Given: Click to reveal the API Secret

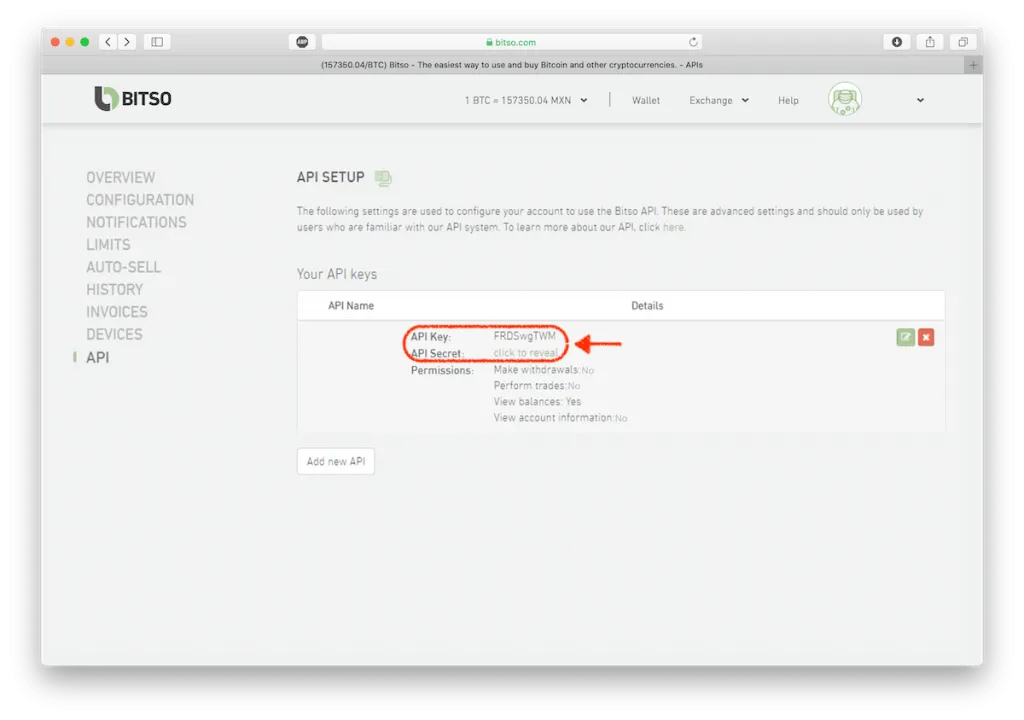Looking at the screenshot, I should coord(526,353).
